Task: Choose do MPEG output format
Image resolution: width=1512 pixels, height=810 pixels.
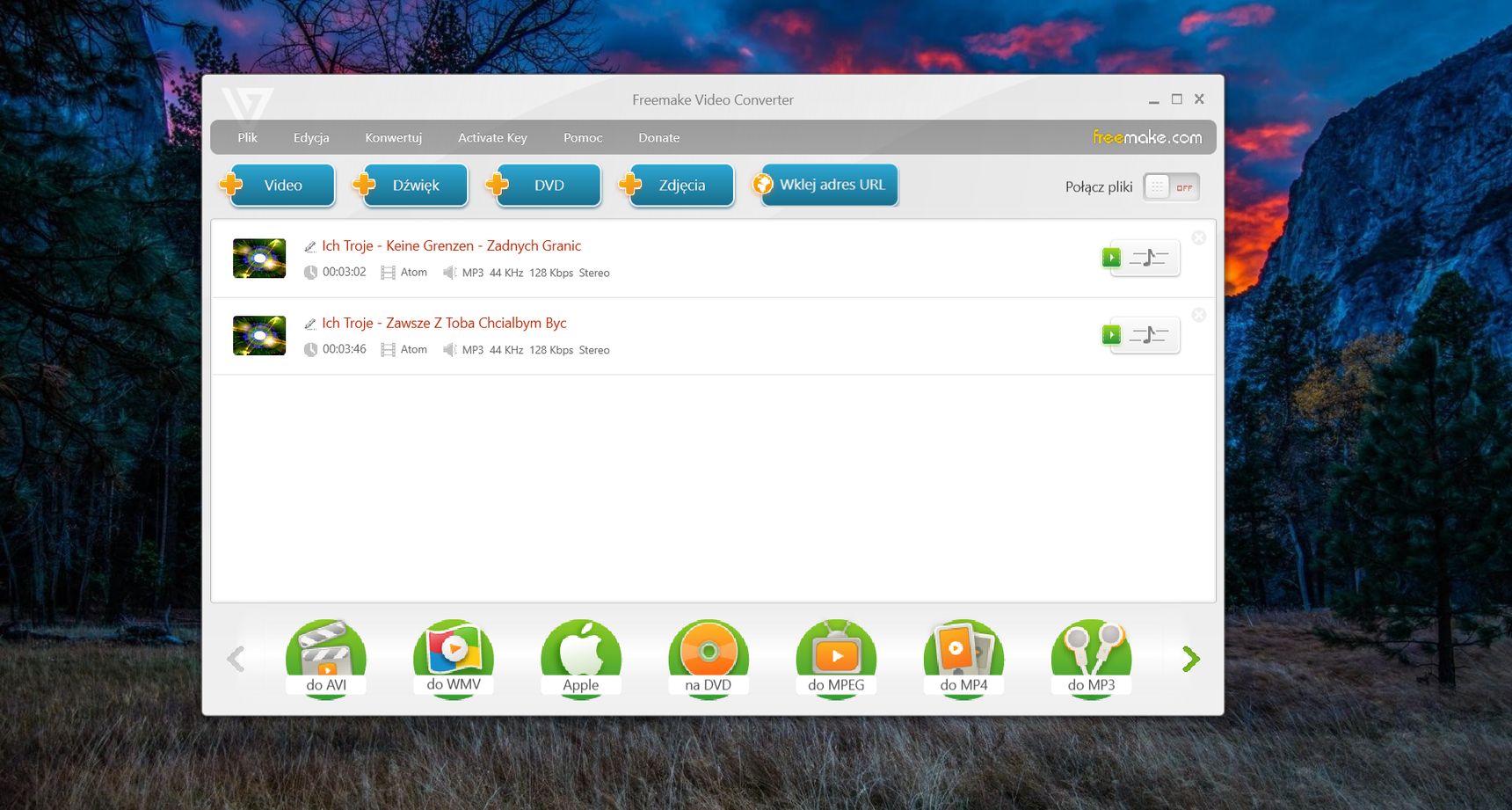Action: point(836,660)
